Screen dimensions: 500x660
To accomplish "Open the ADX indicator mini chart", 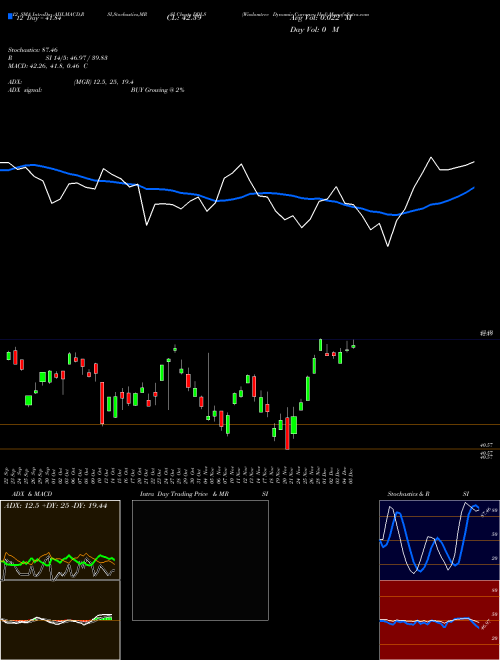I will click(x=61, y=540).
